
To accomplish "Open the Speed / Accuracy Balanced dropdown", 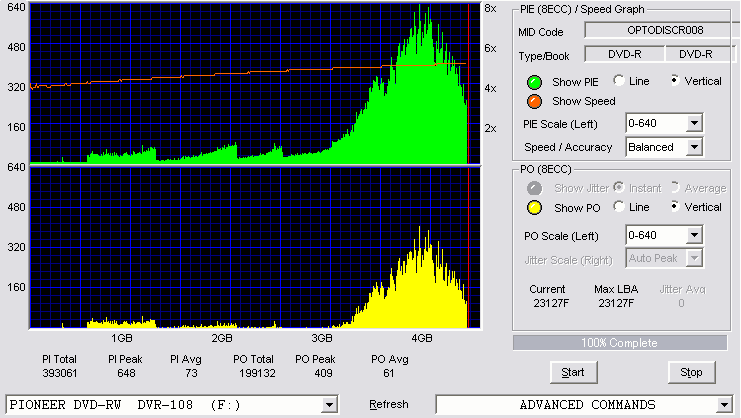I will click(x=694, y=147).
